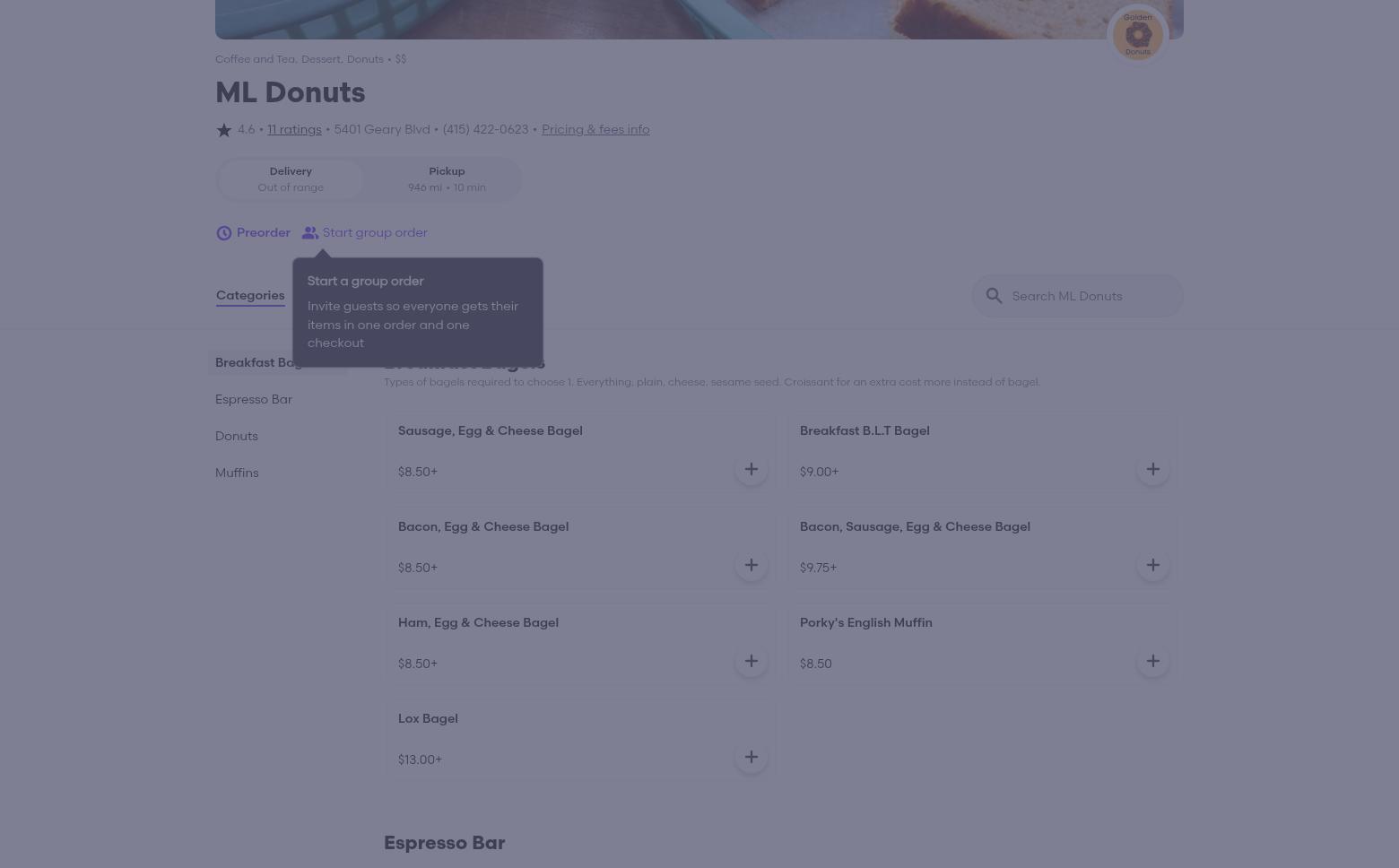The width and height of the screenshot is (1399, 868).
Task: Jump to Muffins category in sidebar
Action: pyautogui.click(x=237, y=473)
